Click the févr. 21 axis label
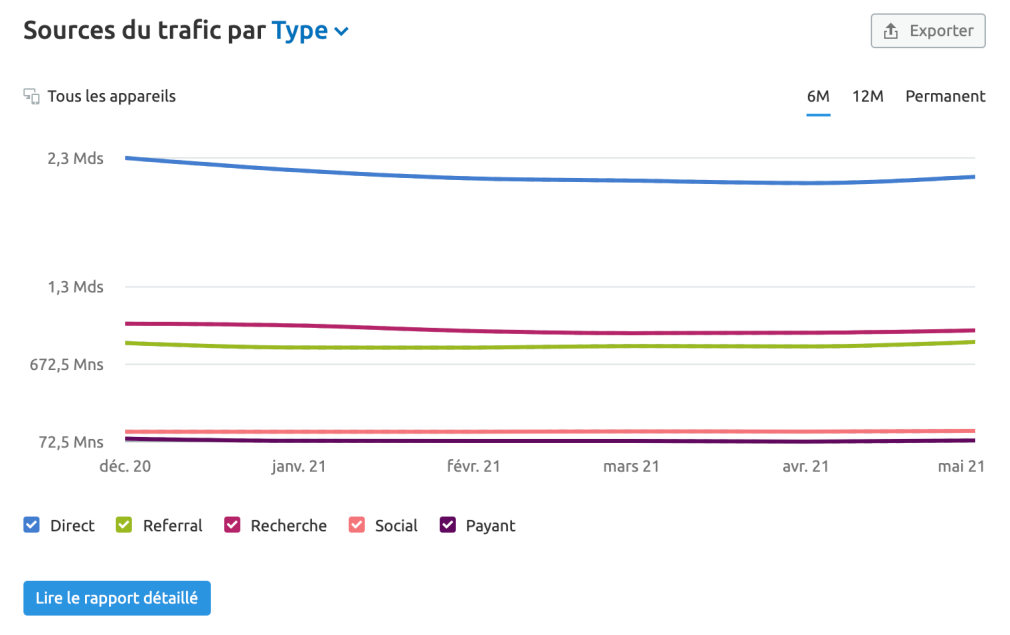This screenshot has width=1010, height=635. coord(473,466)
